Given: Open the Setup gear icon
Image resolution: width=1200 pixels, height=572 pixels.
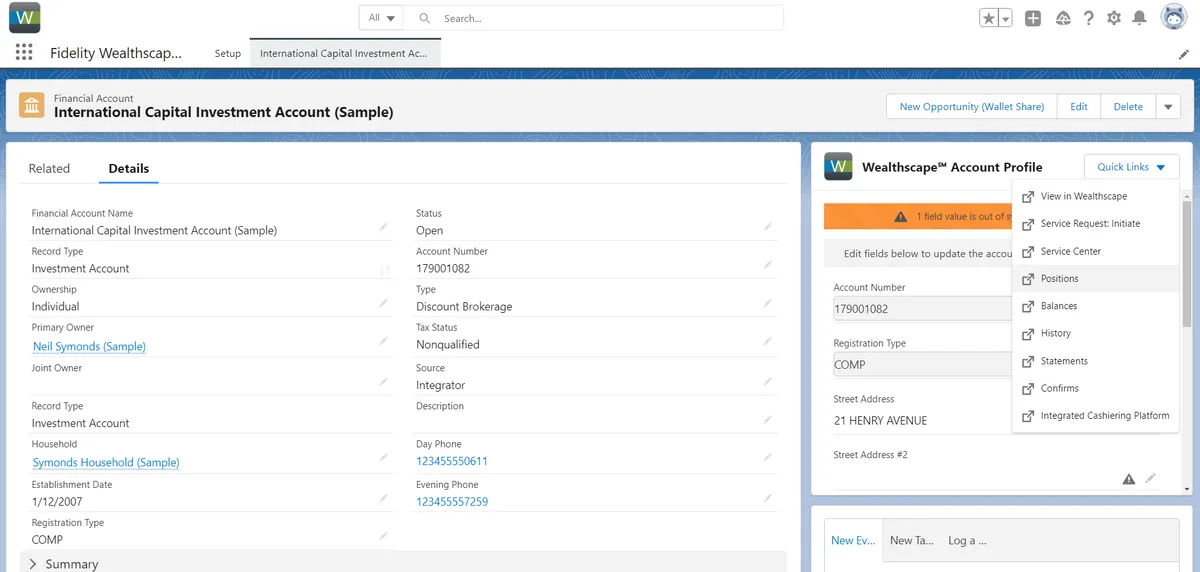Looking at the screenshot, I should [x=1113, y=18].
